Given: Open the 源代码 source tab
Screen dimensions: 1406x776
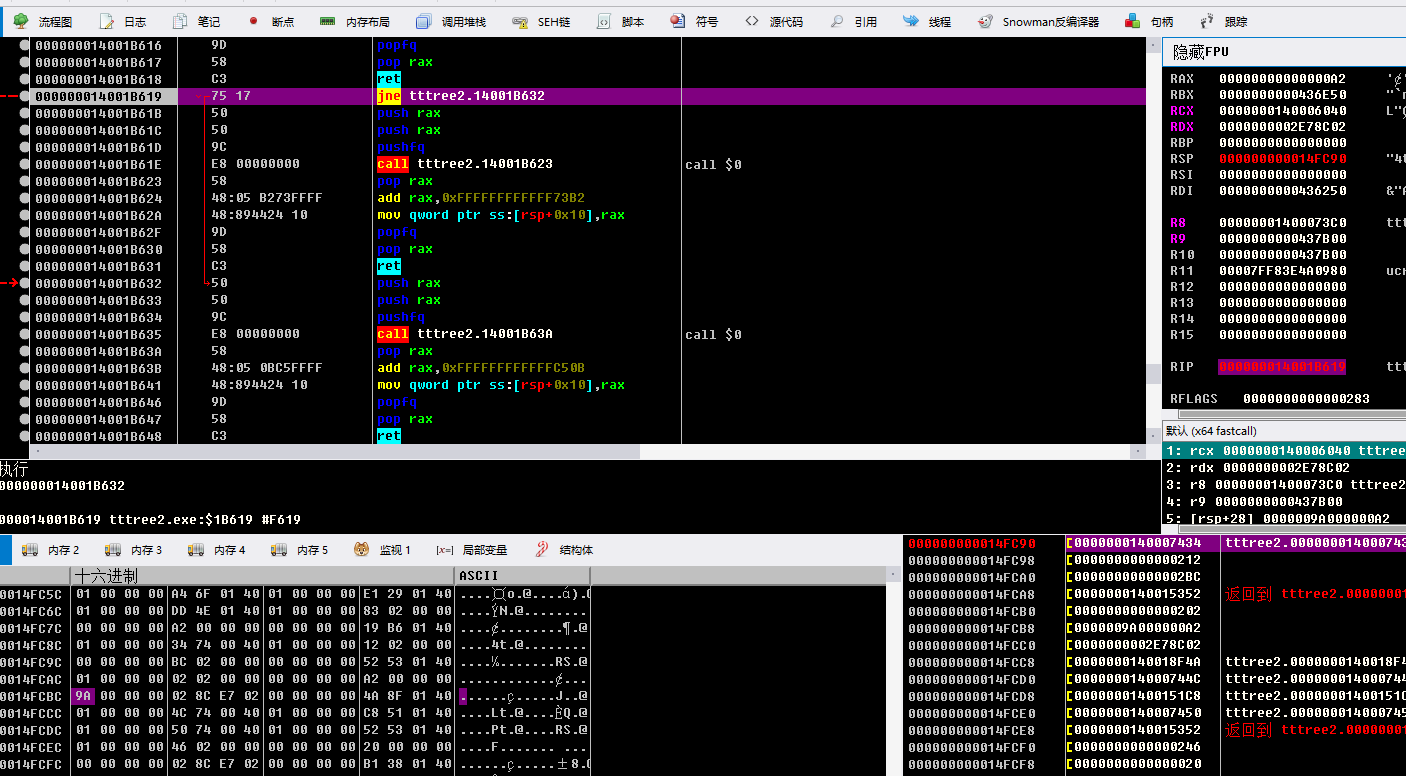Looking at the screenshot, I should click(774, 21).
